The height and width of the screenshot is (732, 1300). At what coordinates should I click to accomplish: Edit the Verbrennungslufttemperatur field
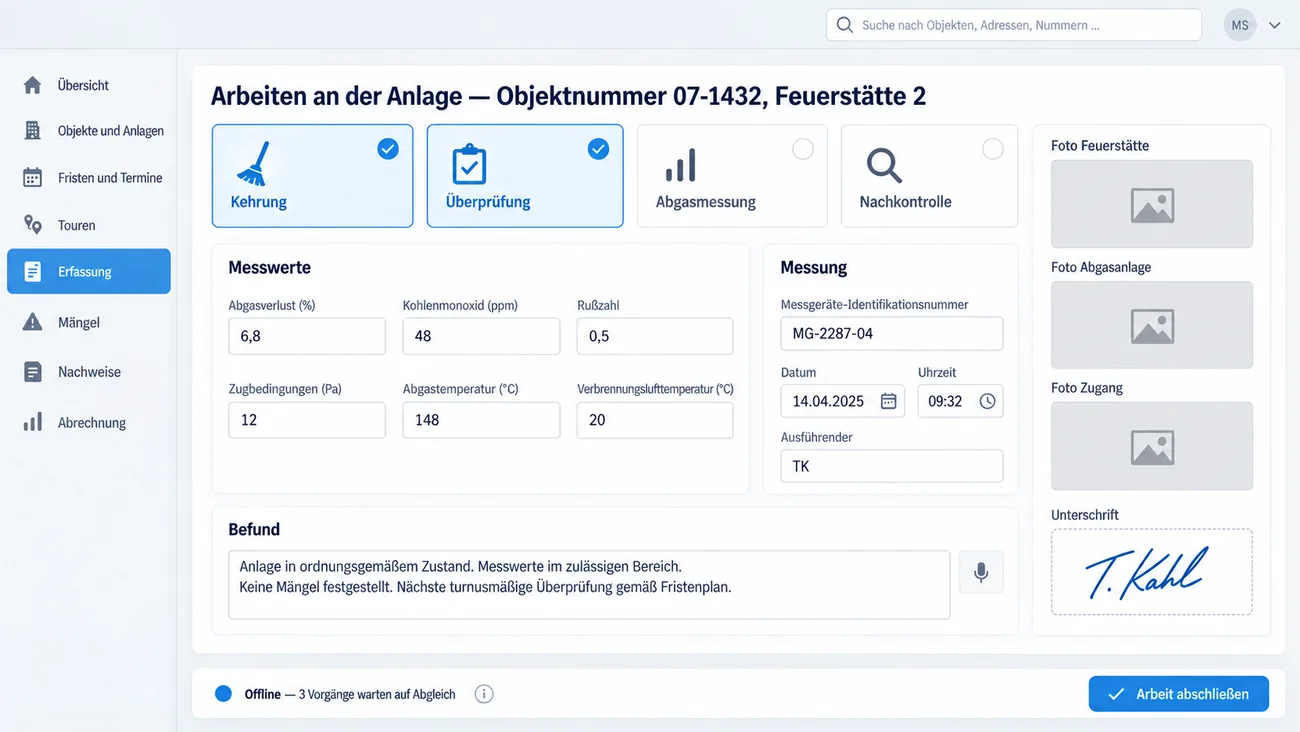point(655,420)
